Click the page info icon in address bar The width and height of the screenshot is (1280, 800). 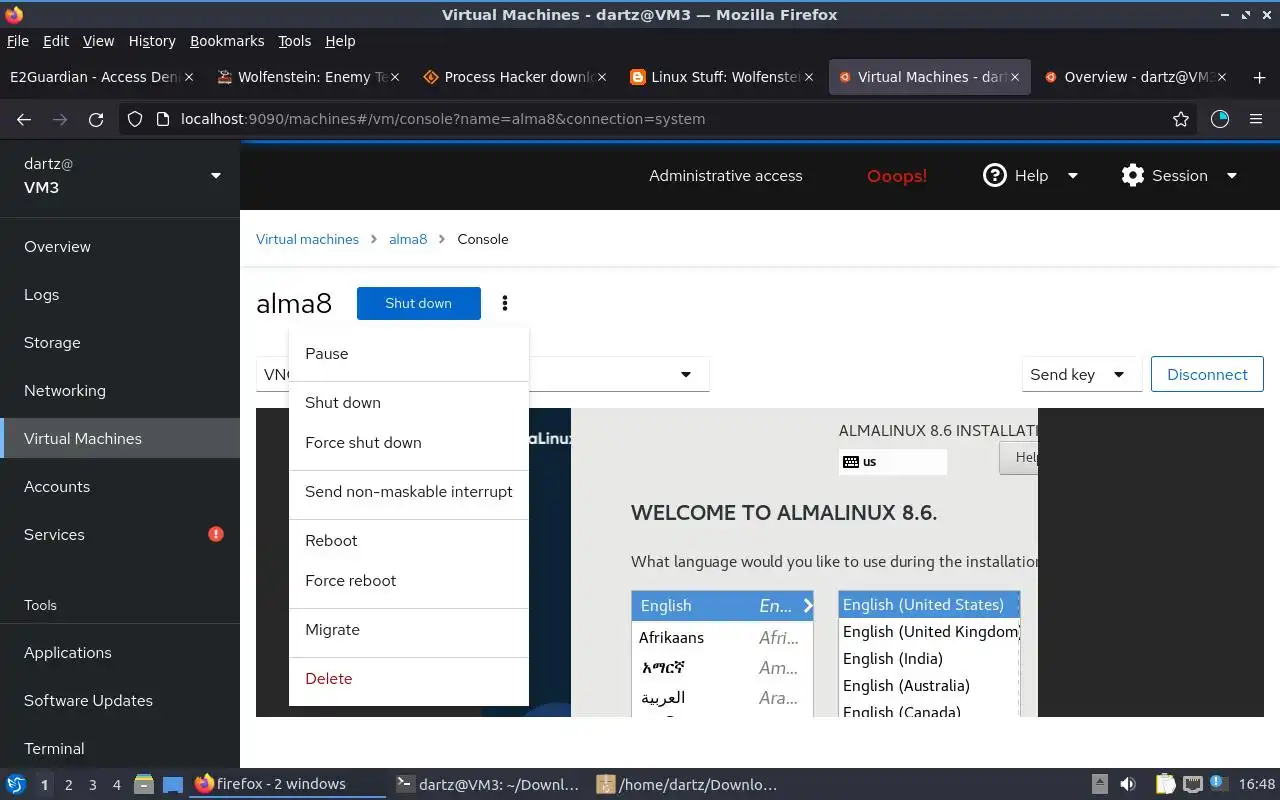tap(163, 119)
